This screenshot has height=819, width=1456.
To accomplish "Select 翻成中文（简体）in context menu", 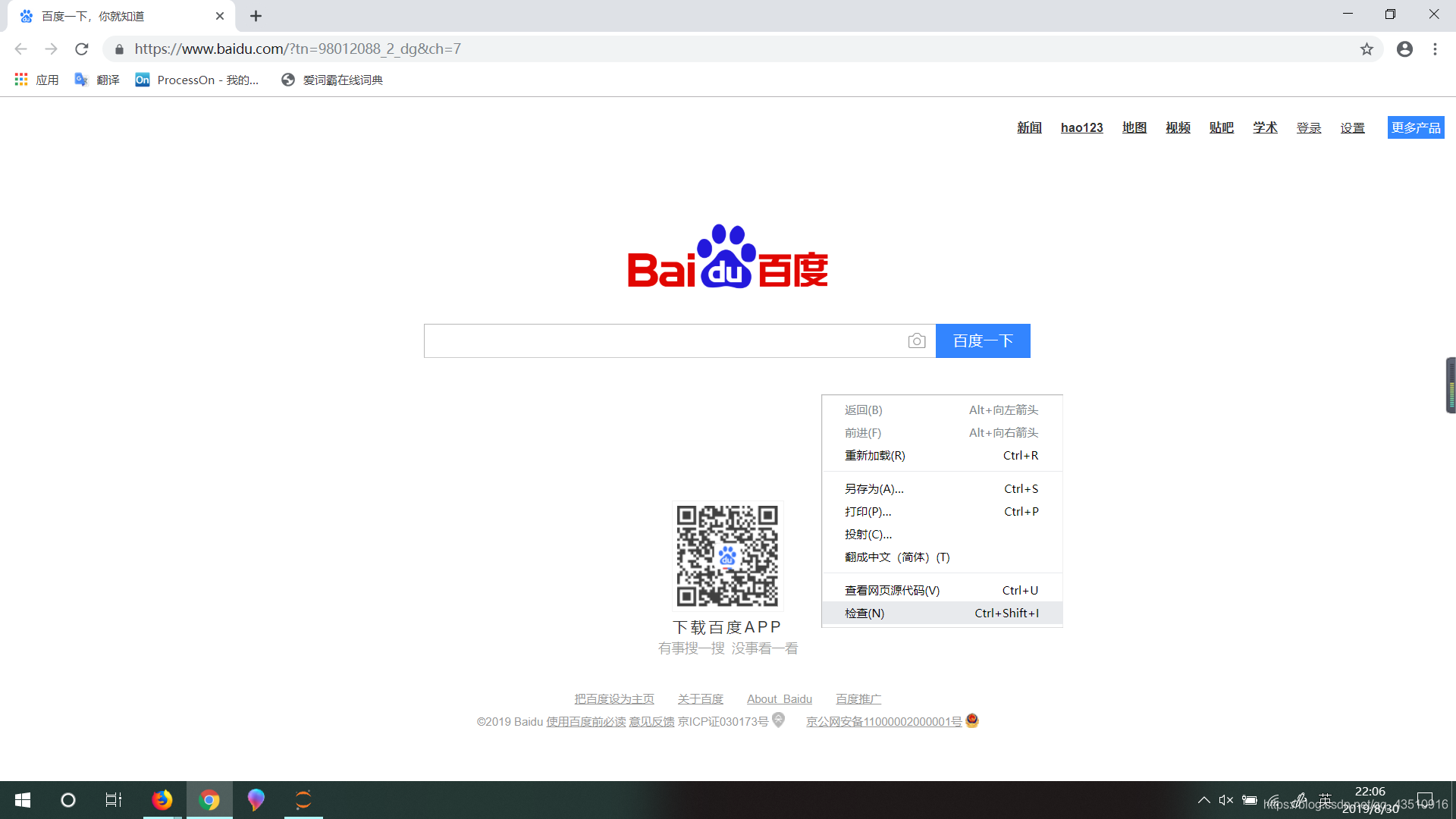I will [x=942, y=557].
